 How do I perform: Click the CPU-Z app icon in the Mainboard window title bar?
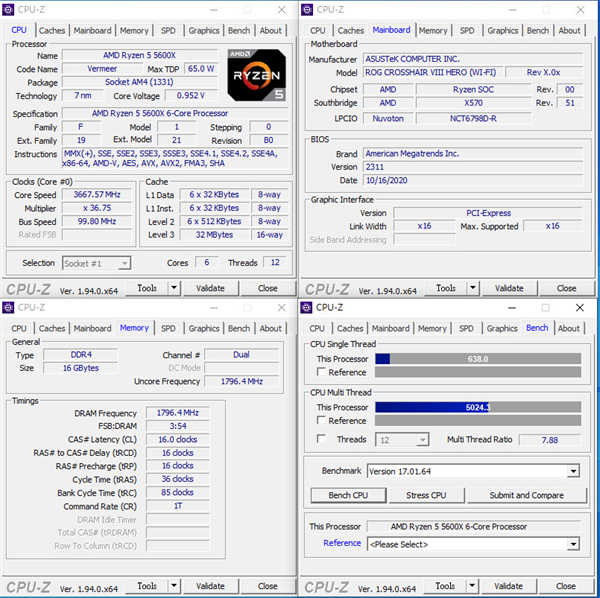pos(307,10)
